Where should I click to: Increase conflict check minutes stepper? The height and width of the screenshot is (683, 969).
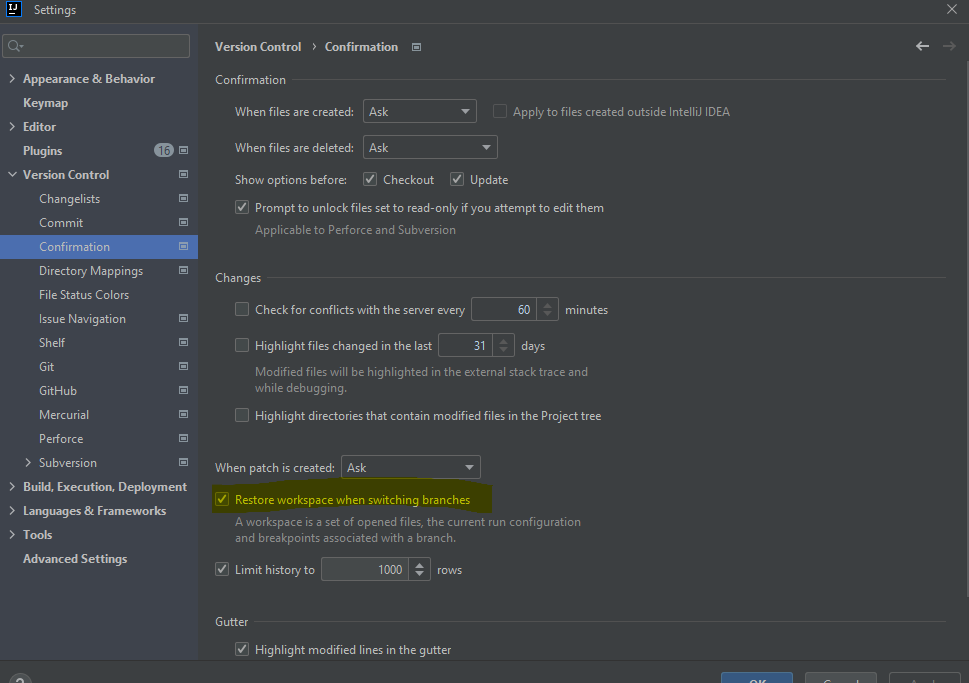(548, 304)
